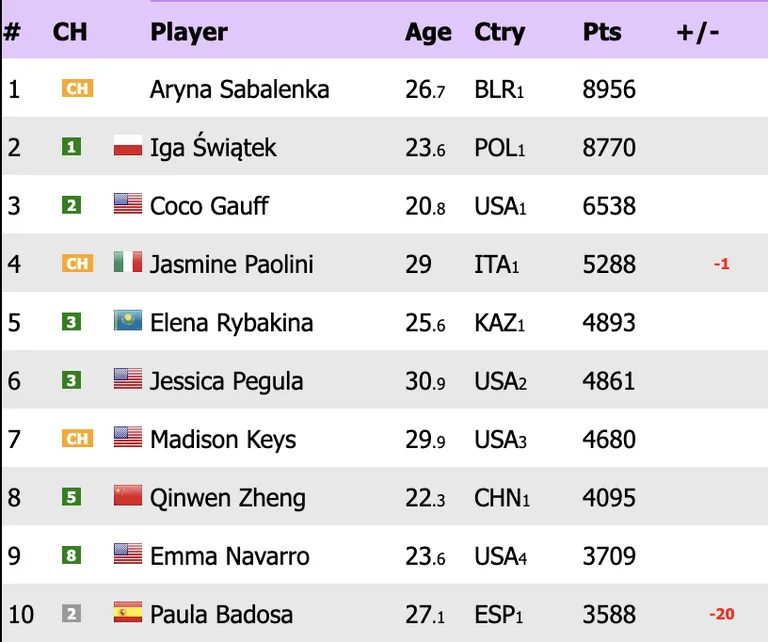Click the green career-high badge 8 for Emma Navarro
The image size is (768, 642).
[x=72, y=555]
